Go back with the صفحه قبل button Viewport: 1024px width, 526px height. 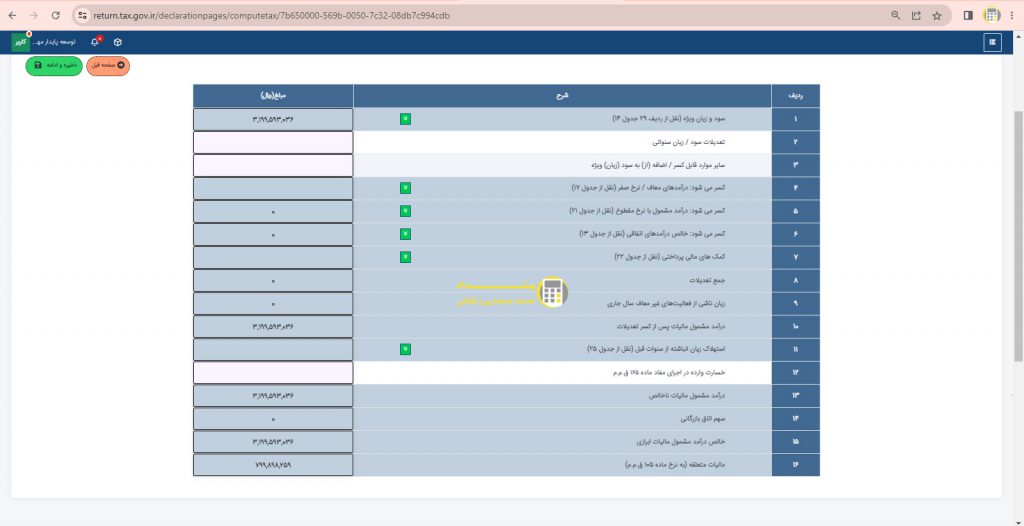click(108, 65)
